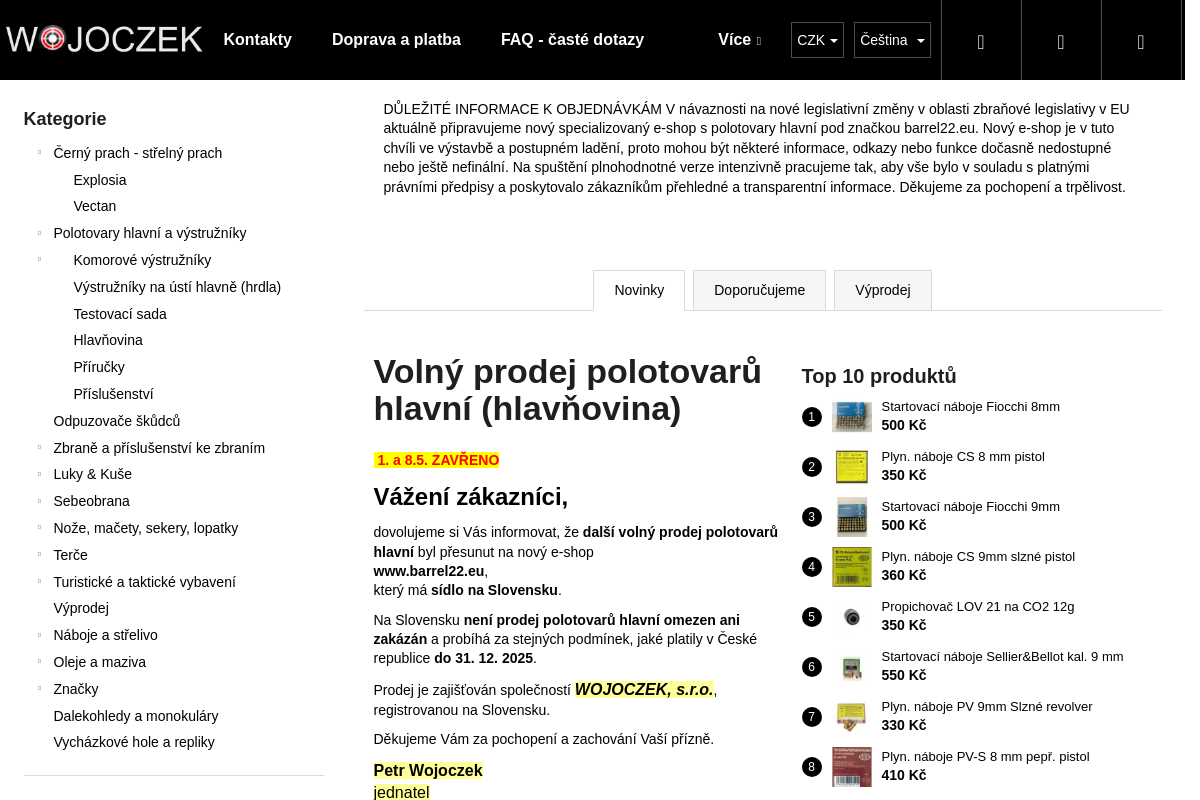Click the Top 10 produktů heading
The image size is (1200, 800).
tap(879, 376)
